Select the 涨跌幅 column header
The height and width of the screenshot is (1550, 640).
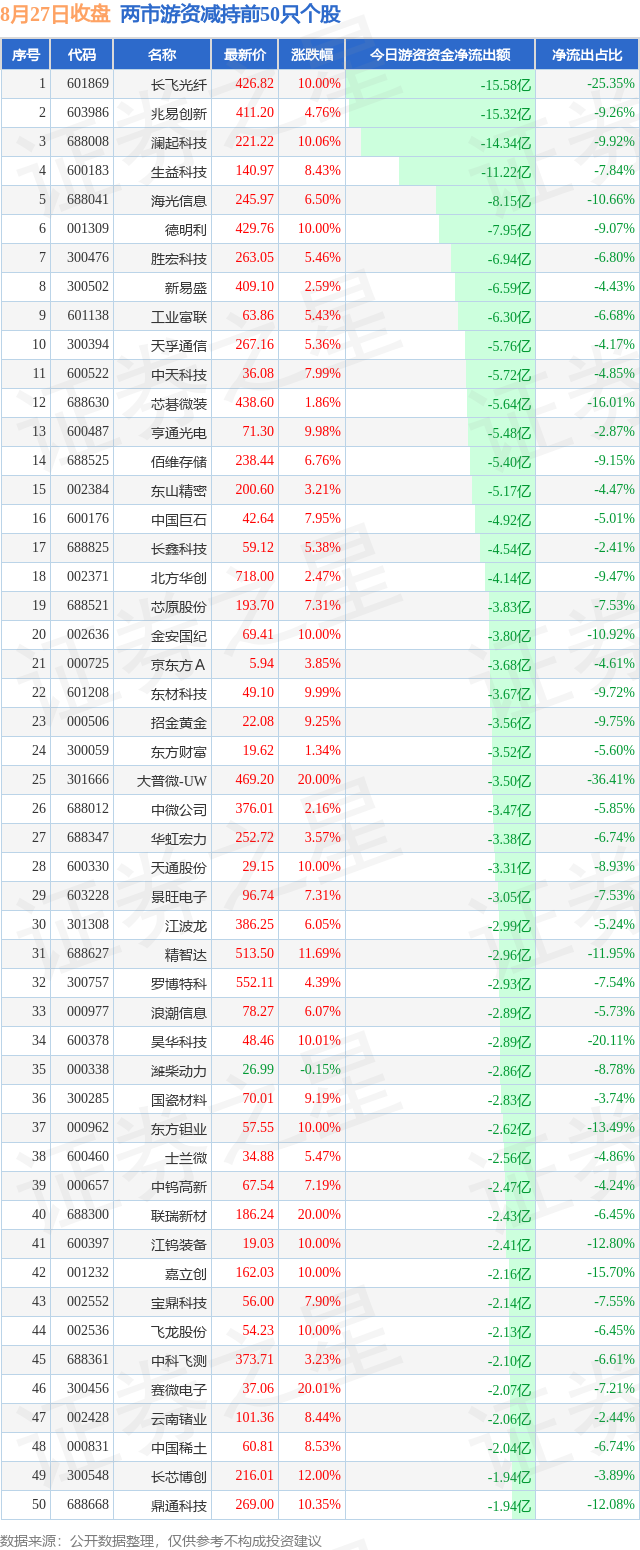pos(312,55)
